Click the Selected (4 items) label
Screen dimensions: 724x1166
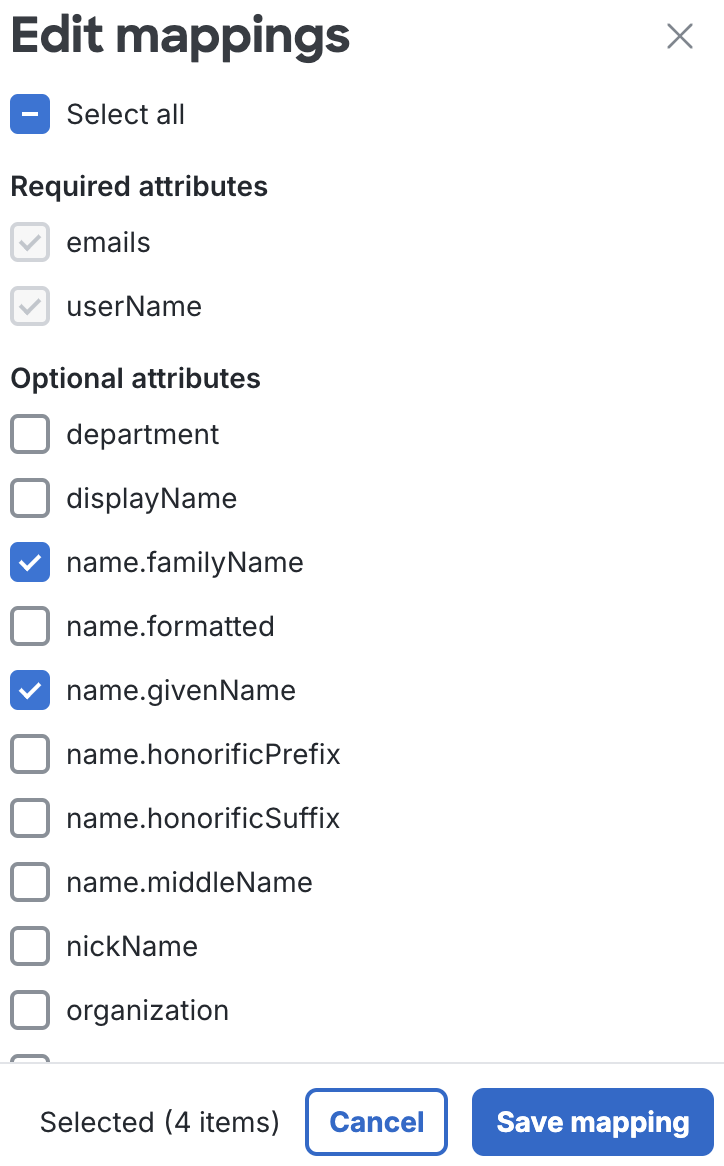160,1122
